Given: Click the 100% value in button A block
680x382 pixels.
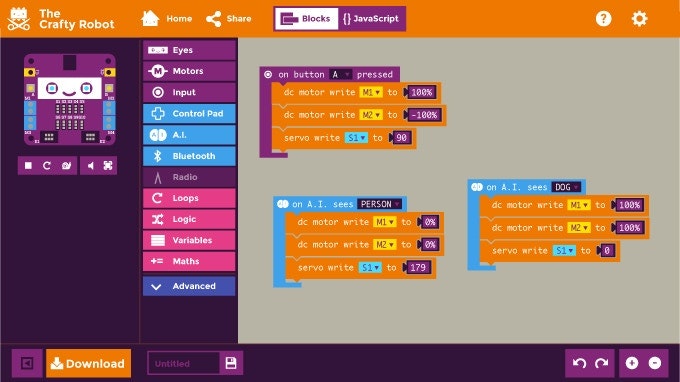Looking at the screenshot, I should coord(422,92).
